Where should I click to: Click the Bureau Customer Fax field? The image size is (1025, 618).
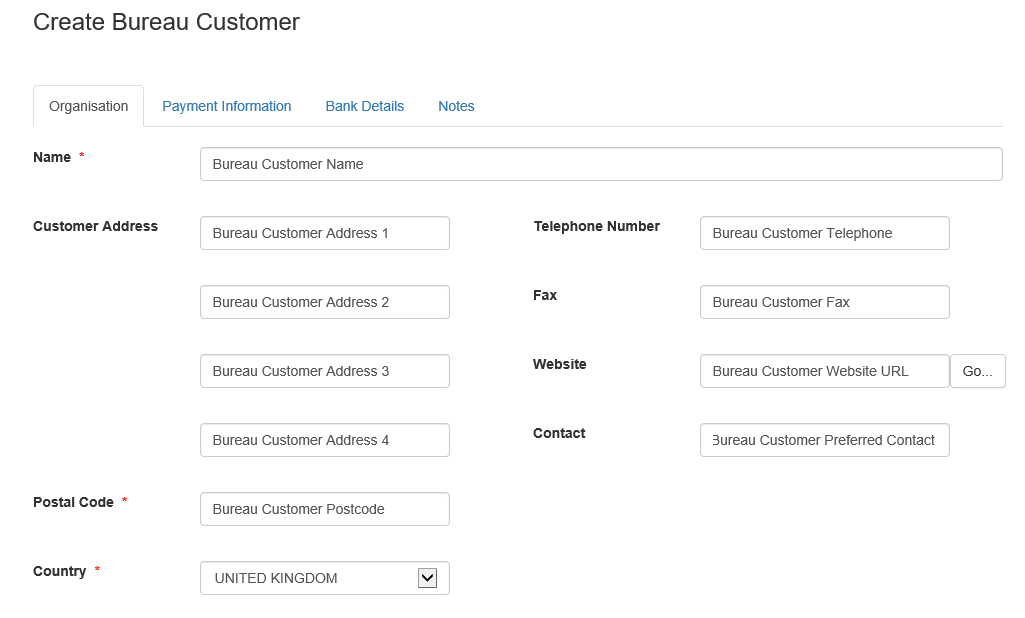pyautogui.click(x=824, y=302)
